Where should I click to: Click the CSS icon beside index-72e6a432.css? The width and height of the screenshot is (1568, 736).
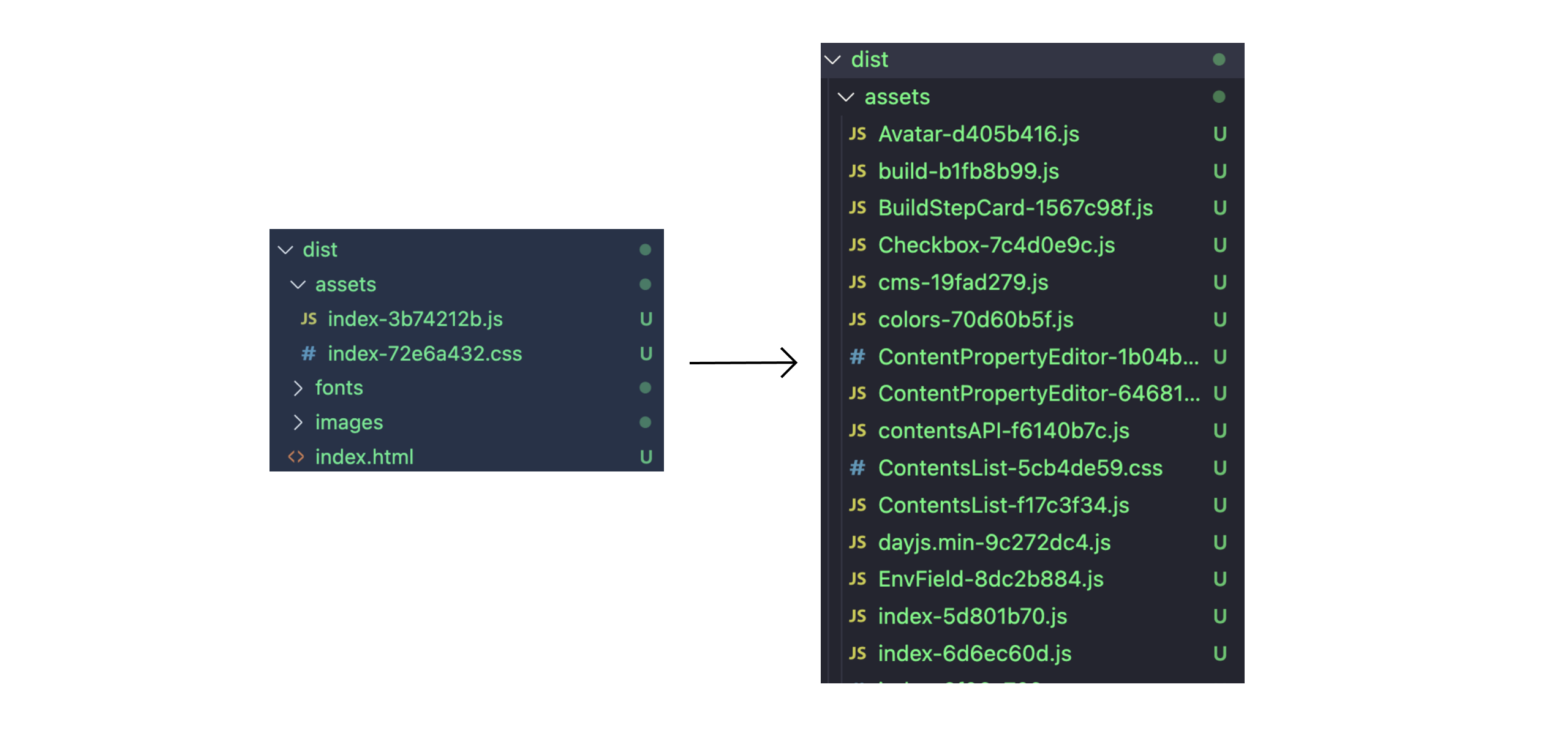pyautogui.click(x=308, y=353)
